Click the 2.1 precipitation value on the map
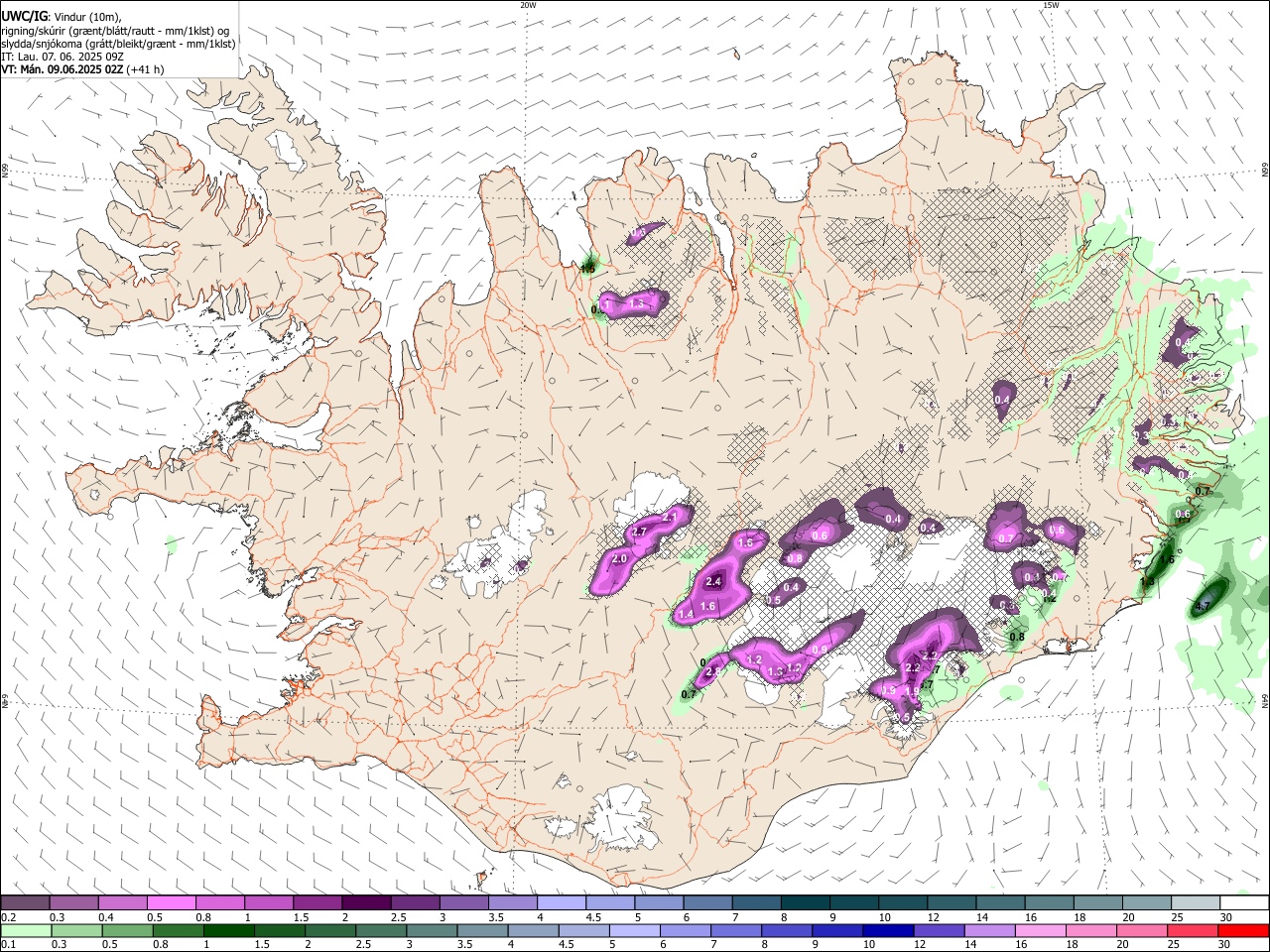1270x952 pixels. (x=669, y=517)
